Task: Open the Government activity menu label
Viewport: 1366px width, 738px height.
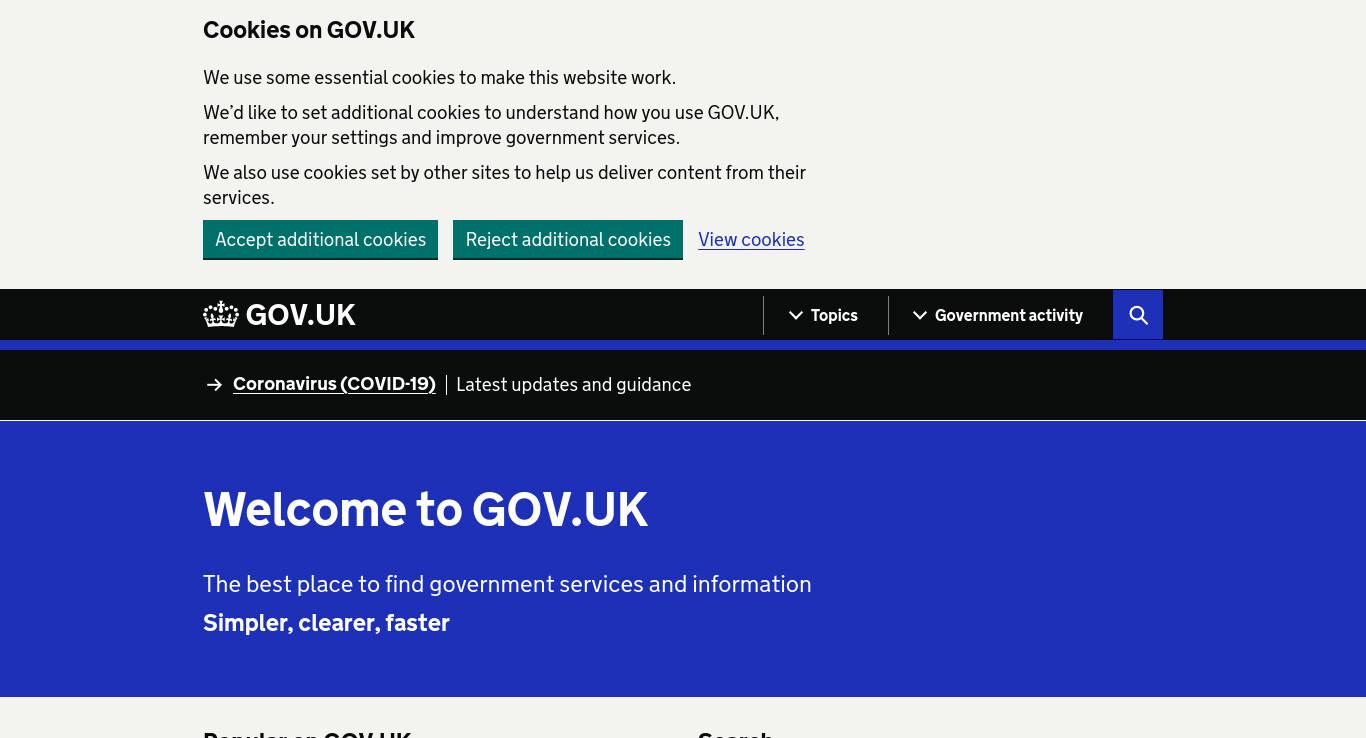Action: pyautogui.click(x=1009, y=315)
